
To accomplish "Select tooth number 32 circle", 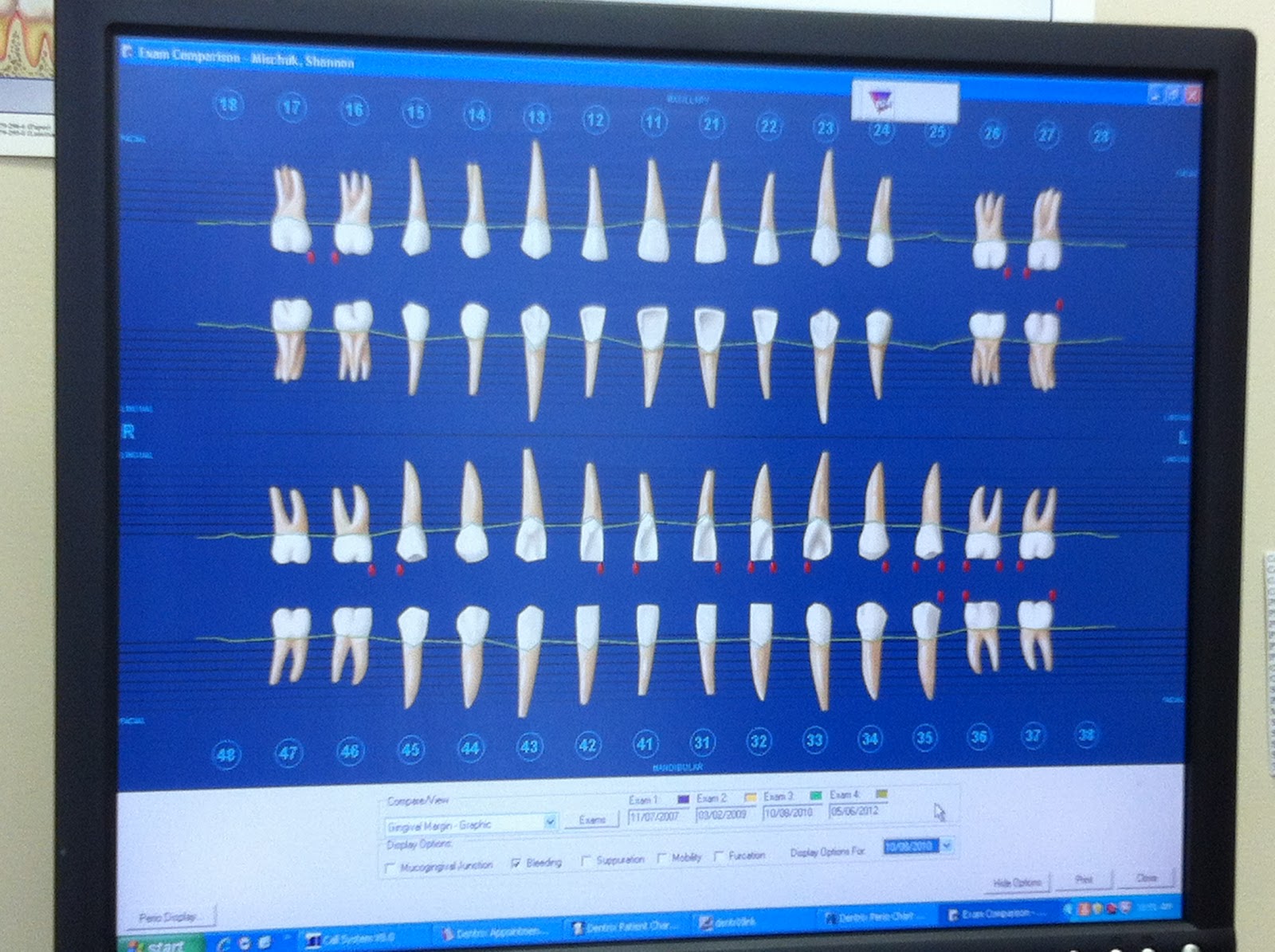I will click(759, 741).
